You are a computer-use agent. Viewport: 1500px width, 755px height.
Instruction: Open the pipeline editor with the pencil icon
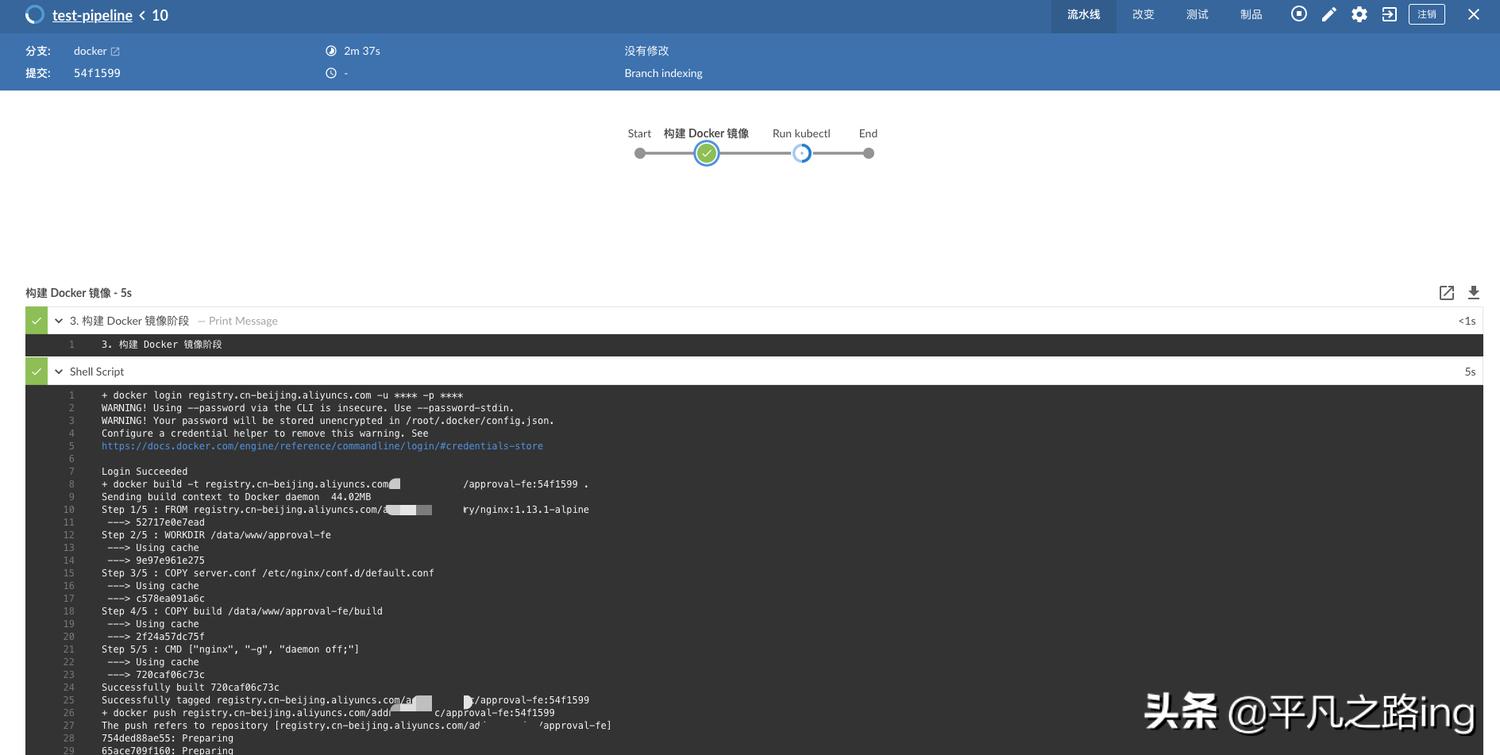click(x=1328, y=14)
